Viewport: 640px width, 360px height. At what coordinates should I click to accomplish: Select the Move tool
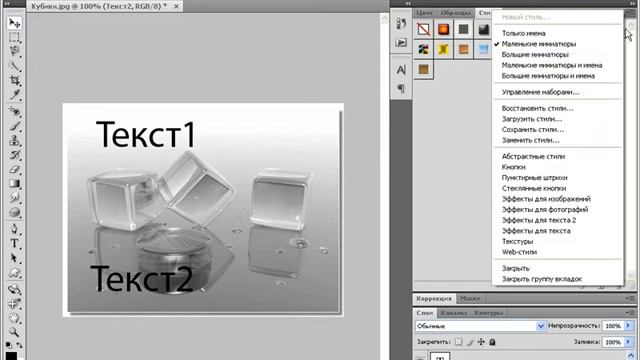click(x=14, y=23)
